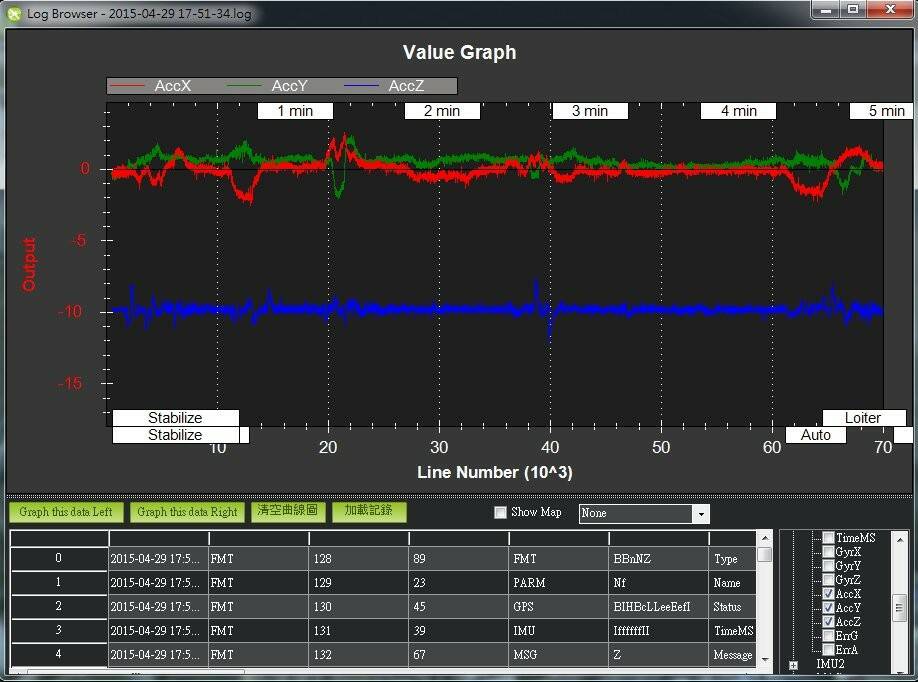
Task: Click the red Output axis label
Action: (x=29, y=264)
